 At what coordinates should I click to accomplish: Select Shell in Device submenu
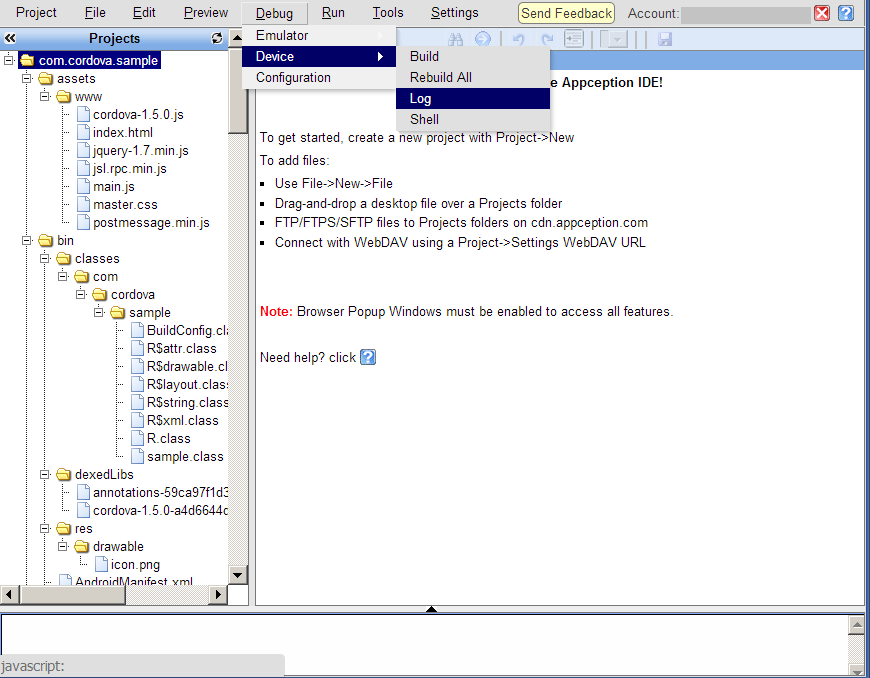tap(473, 119)
